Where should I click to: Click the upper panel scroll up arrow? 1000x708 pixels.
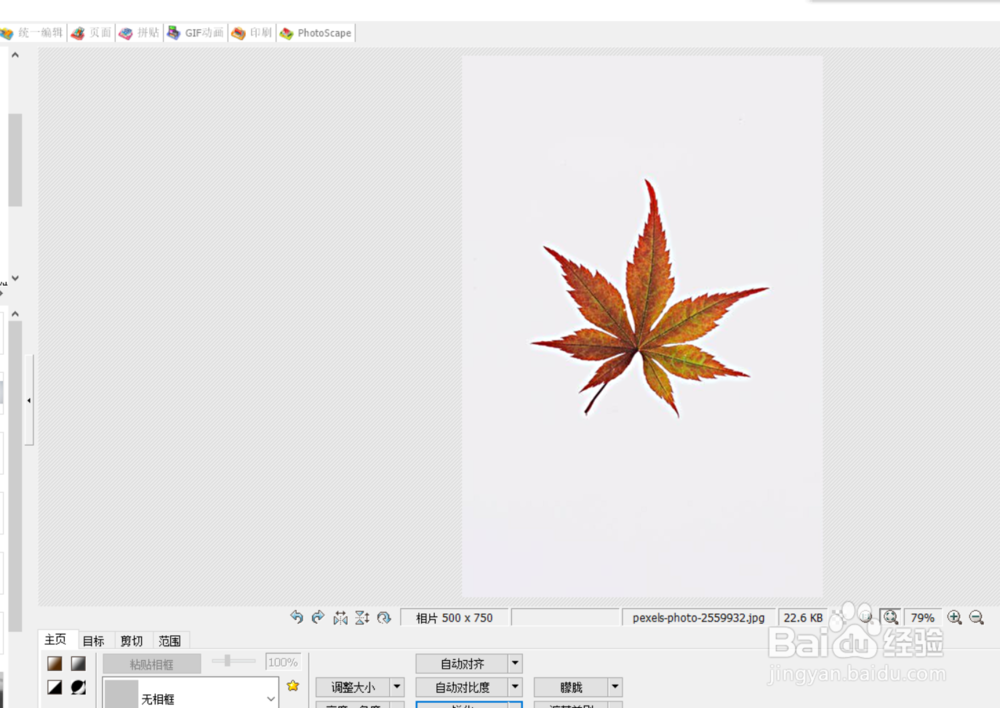coord(15,55)
